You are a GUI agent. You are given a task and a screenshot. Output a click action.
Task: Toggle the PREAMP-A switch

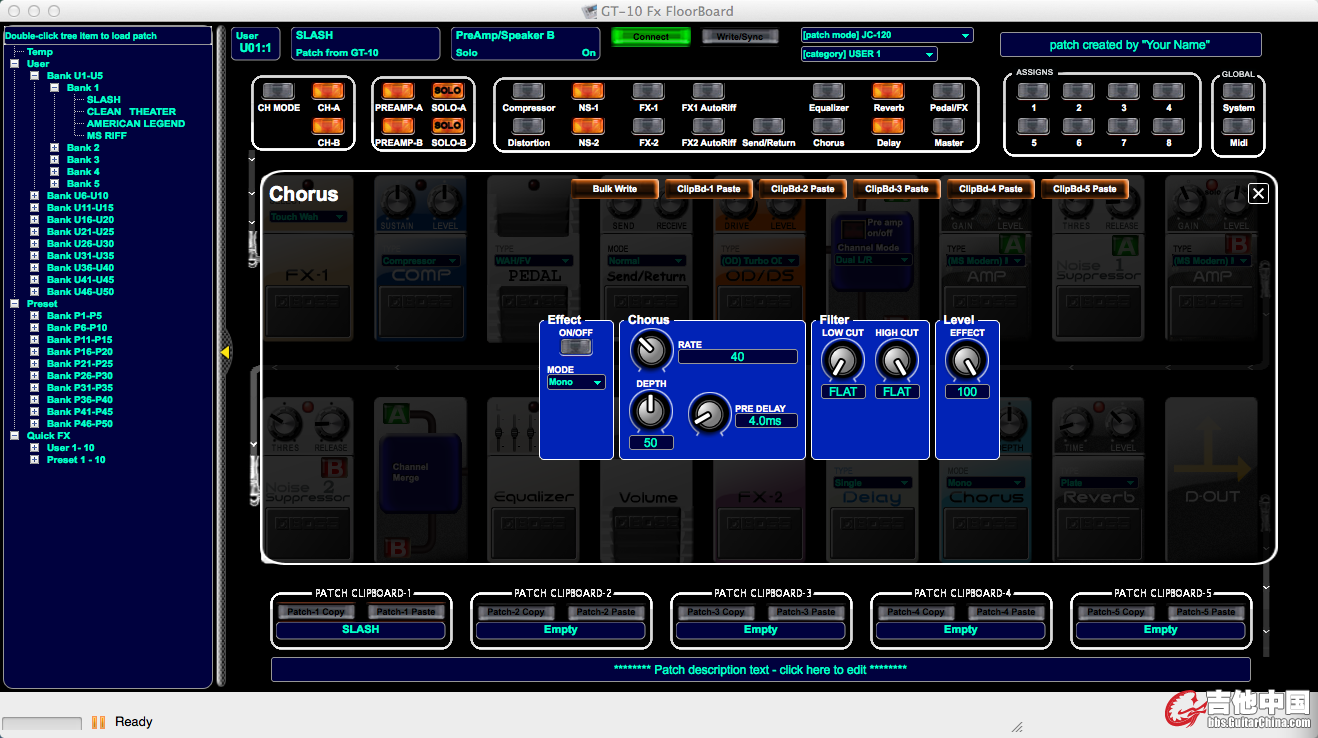click(x=398, y=92)
